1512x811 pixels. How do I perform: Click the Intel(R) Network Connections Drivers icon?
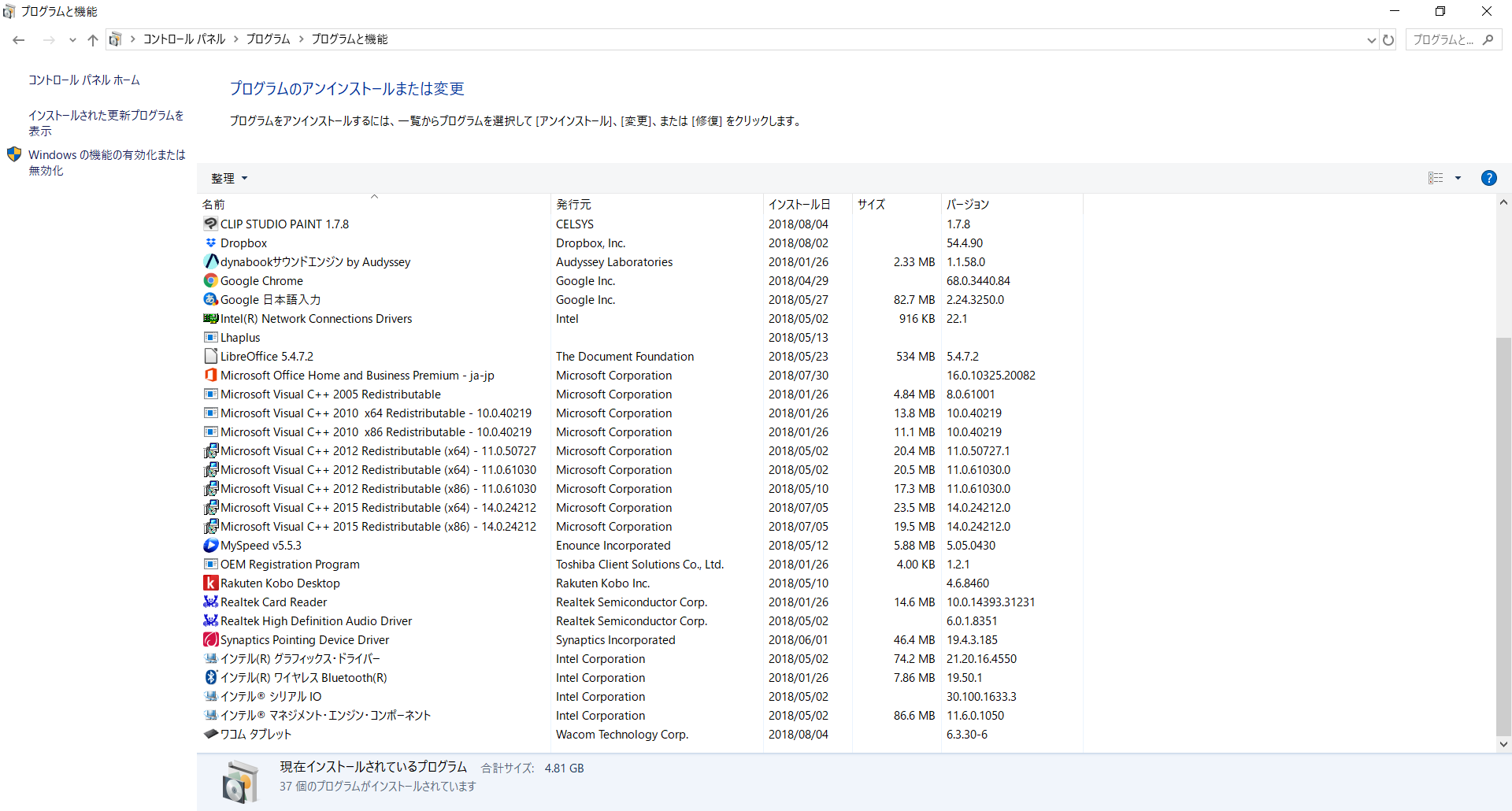(x=210, y=319)
